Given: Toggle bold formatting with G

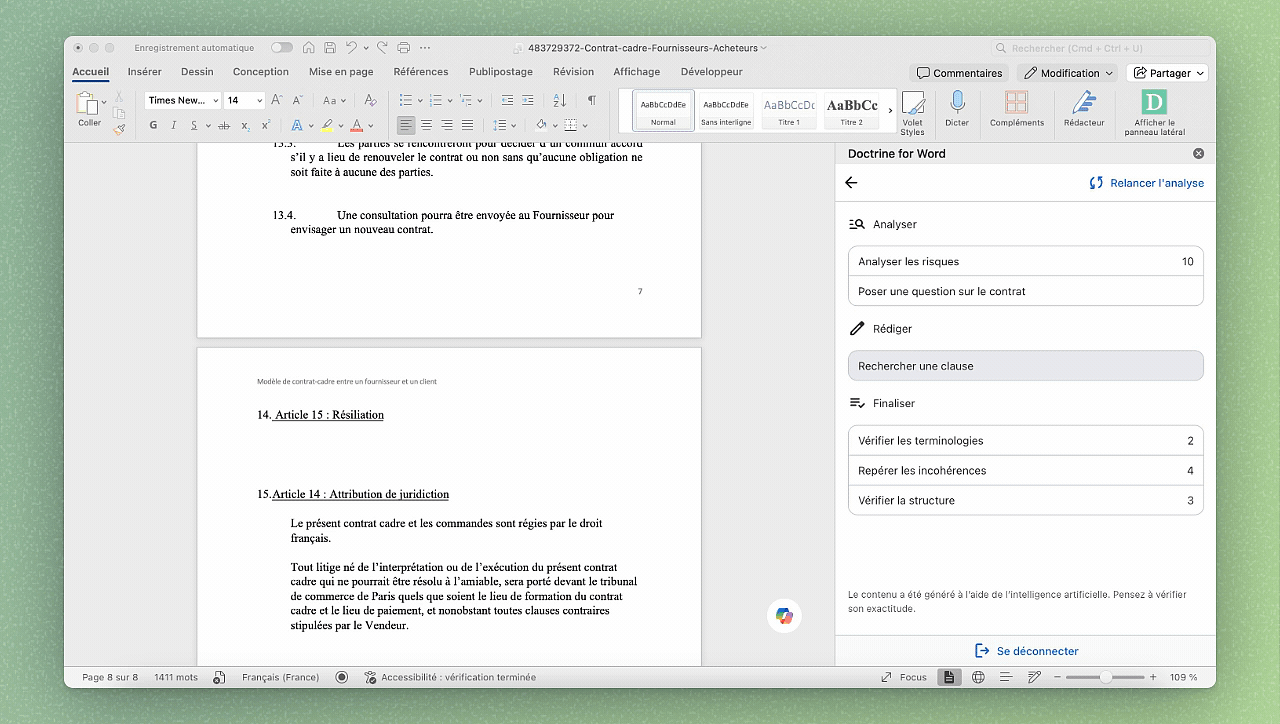Looking at the screenshot, I should point(152,124).
